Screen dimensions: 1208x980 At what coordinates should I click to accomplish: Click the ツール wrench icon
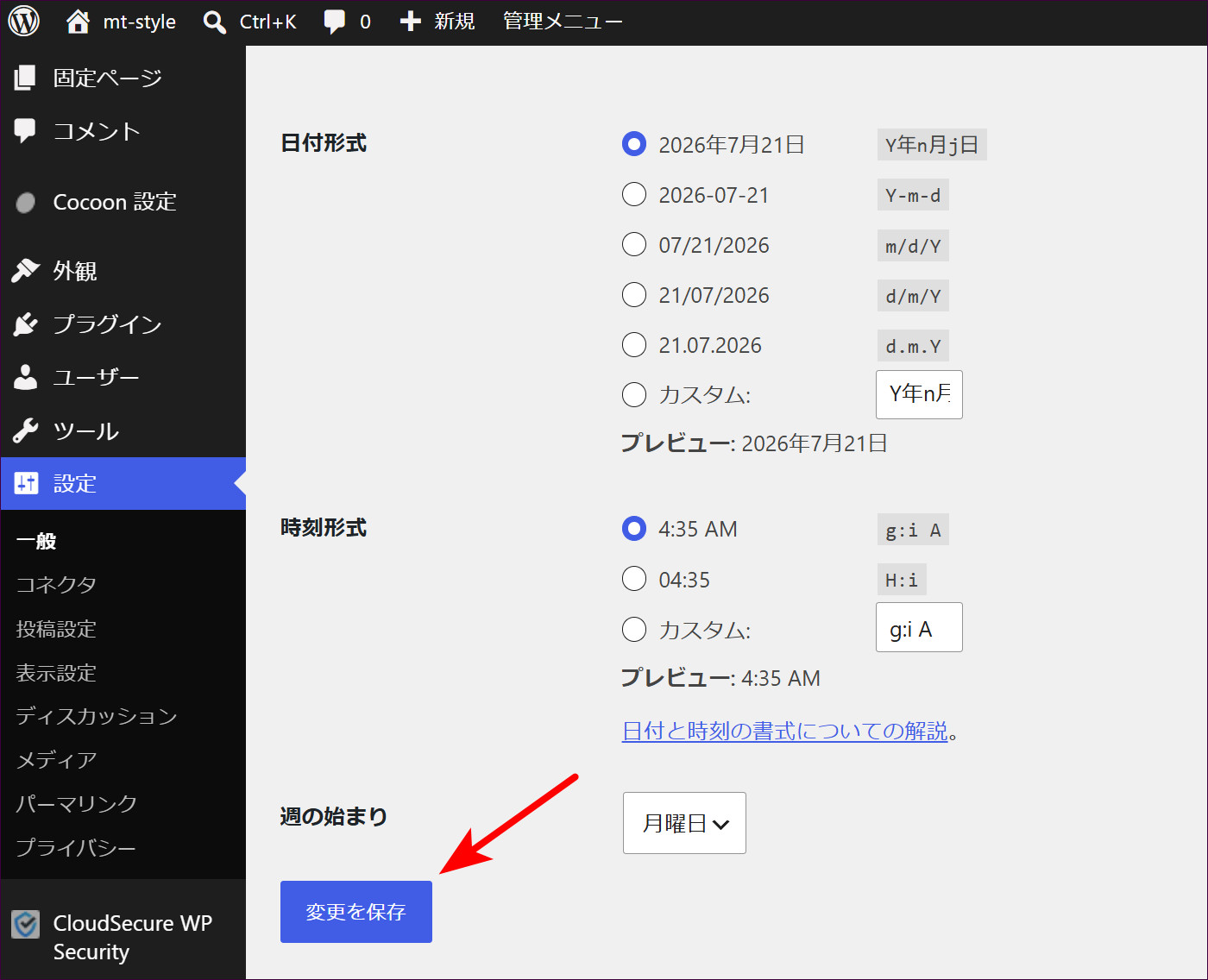coord(26,430)
